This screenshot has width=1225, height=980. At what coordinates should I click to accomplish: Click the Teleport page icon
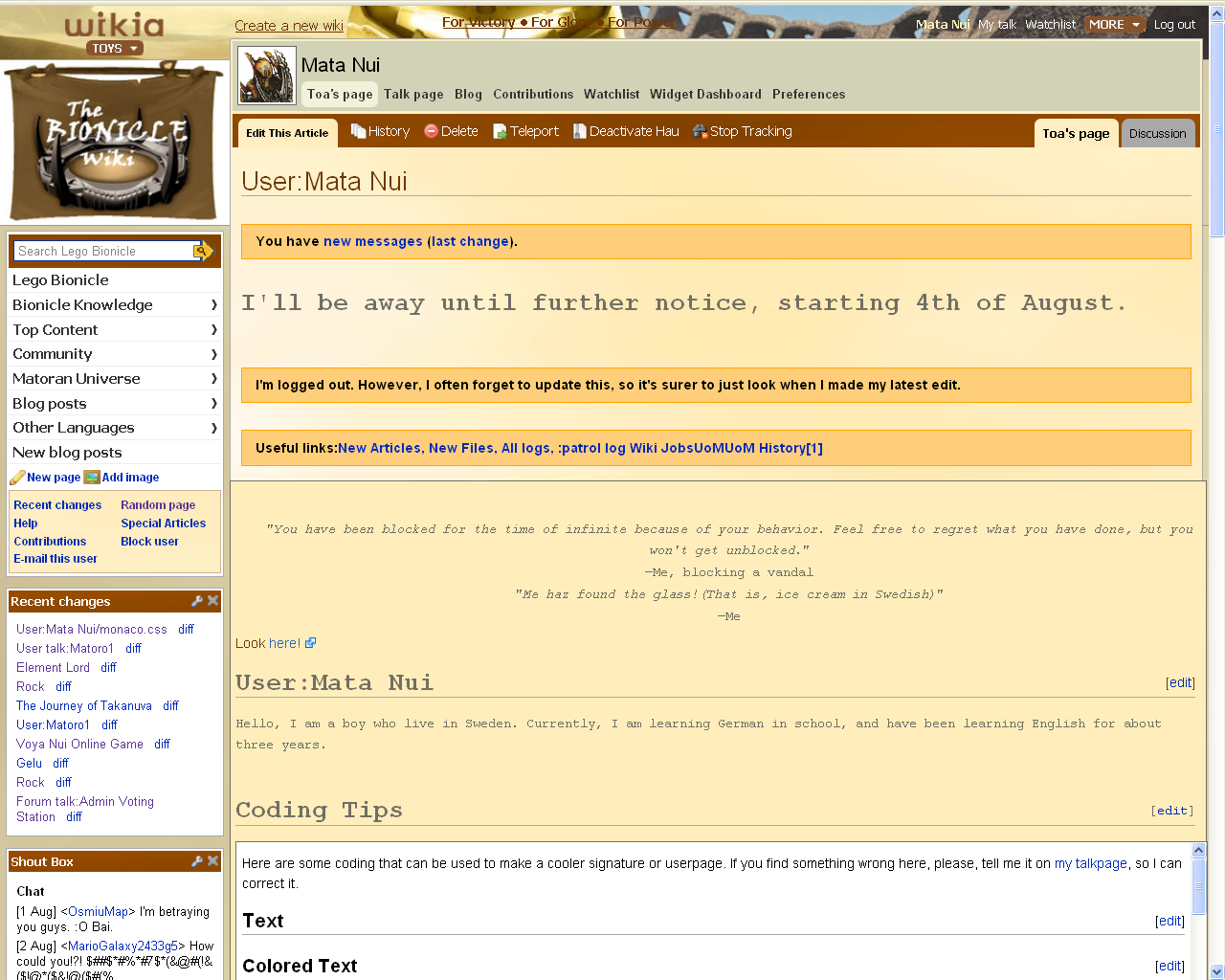point(500,131)
